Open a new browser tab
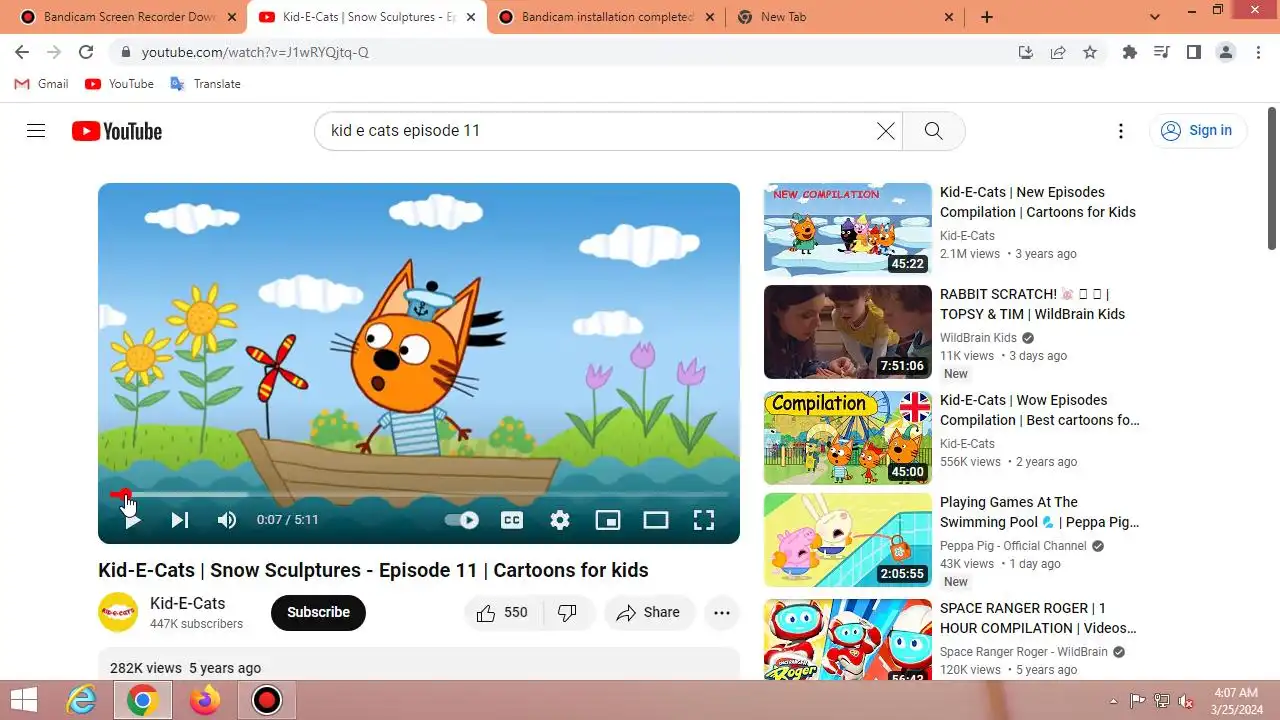Image resolution: width=1280 pixels, height=720 pixels. 987,17
